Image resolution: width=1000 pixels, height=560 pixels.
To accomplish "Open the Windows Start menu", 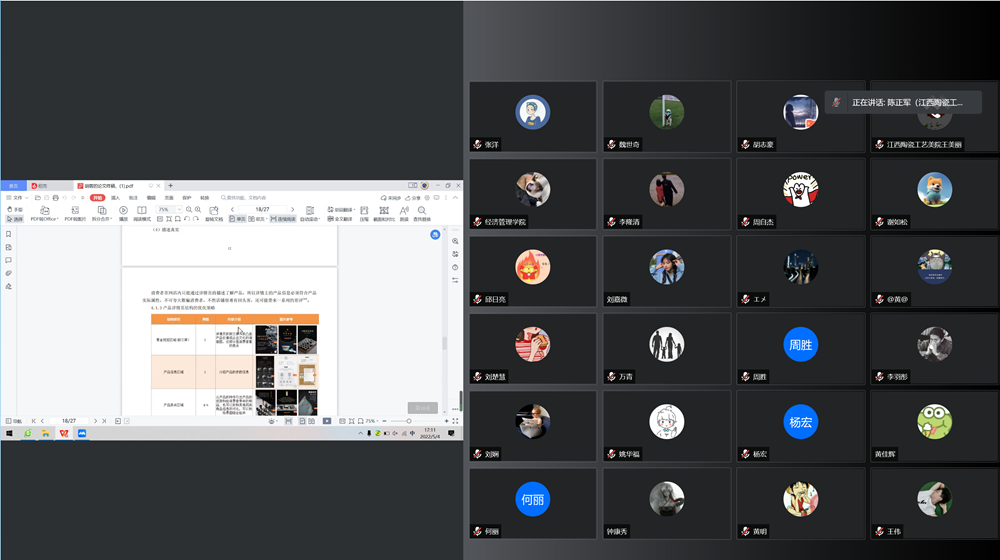I will (9, 433).
